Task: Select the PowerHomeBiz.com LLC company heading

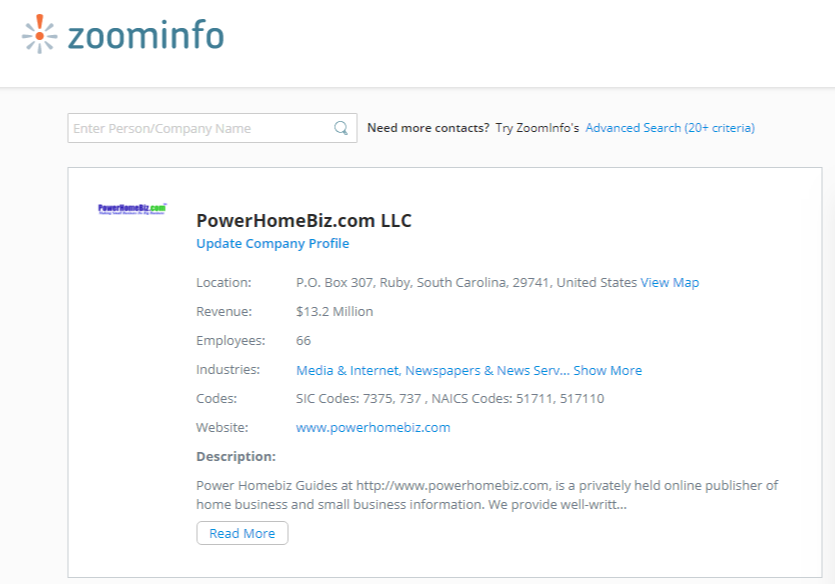Action: click(304, 220)
